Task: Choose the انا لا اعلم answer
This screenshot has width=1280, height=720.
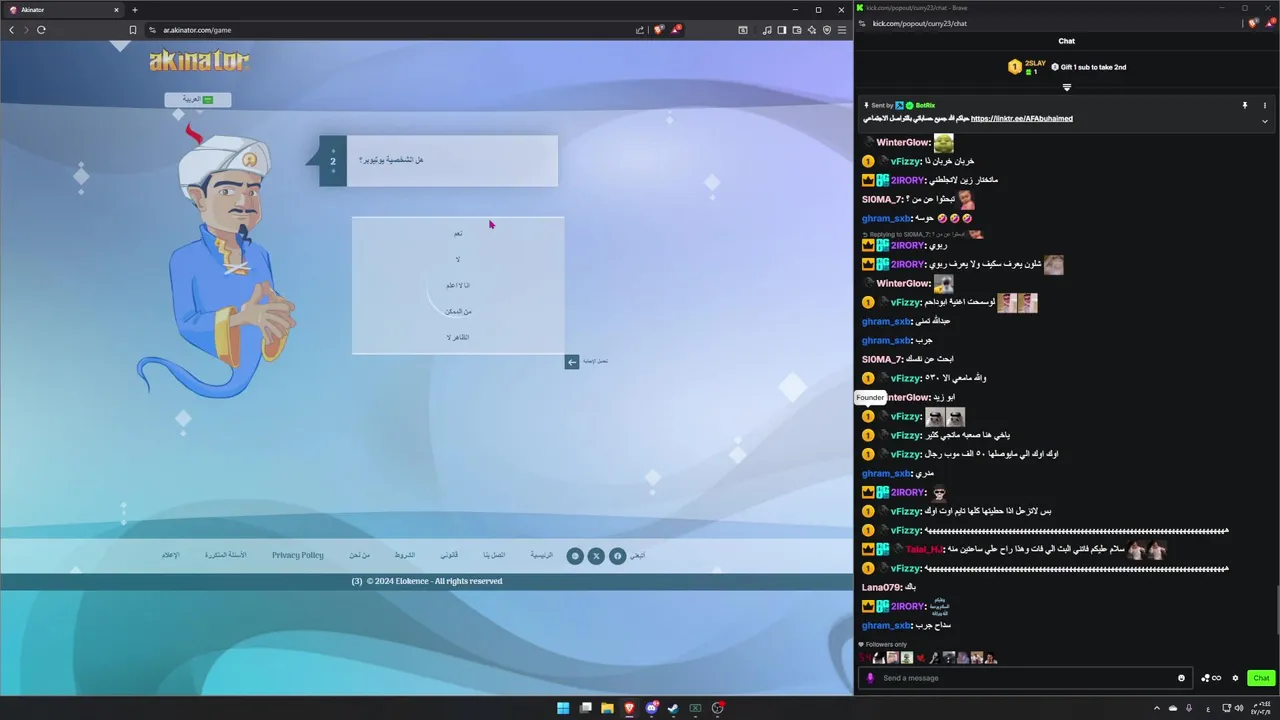Action: [x=458, y=285]
